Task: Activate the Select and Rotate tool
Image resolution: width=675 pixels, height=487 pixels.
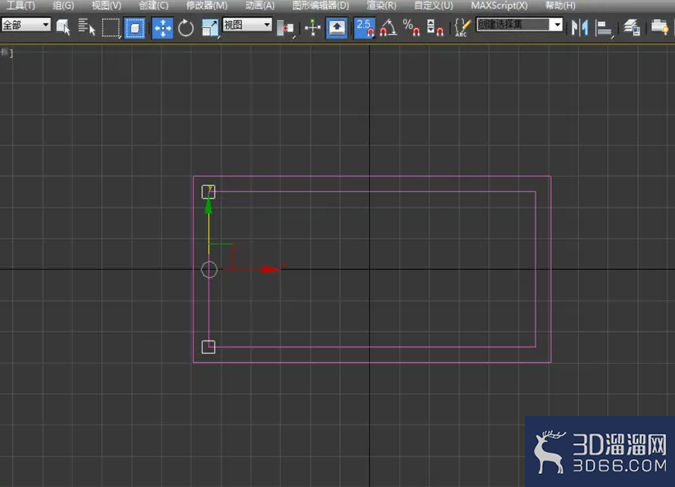Action: tap(186, 28)
